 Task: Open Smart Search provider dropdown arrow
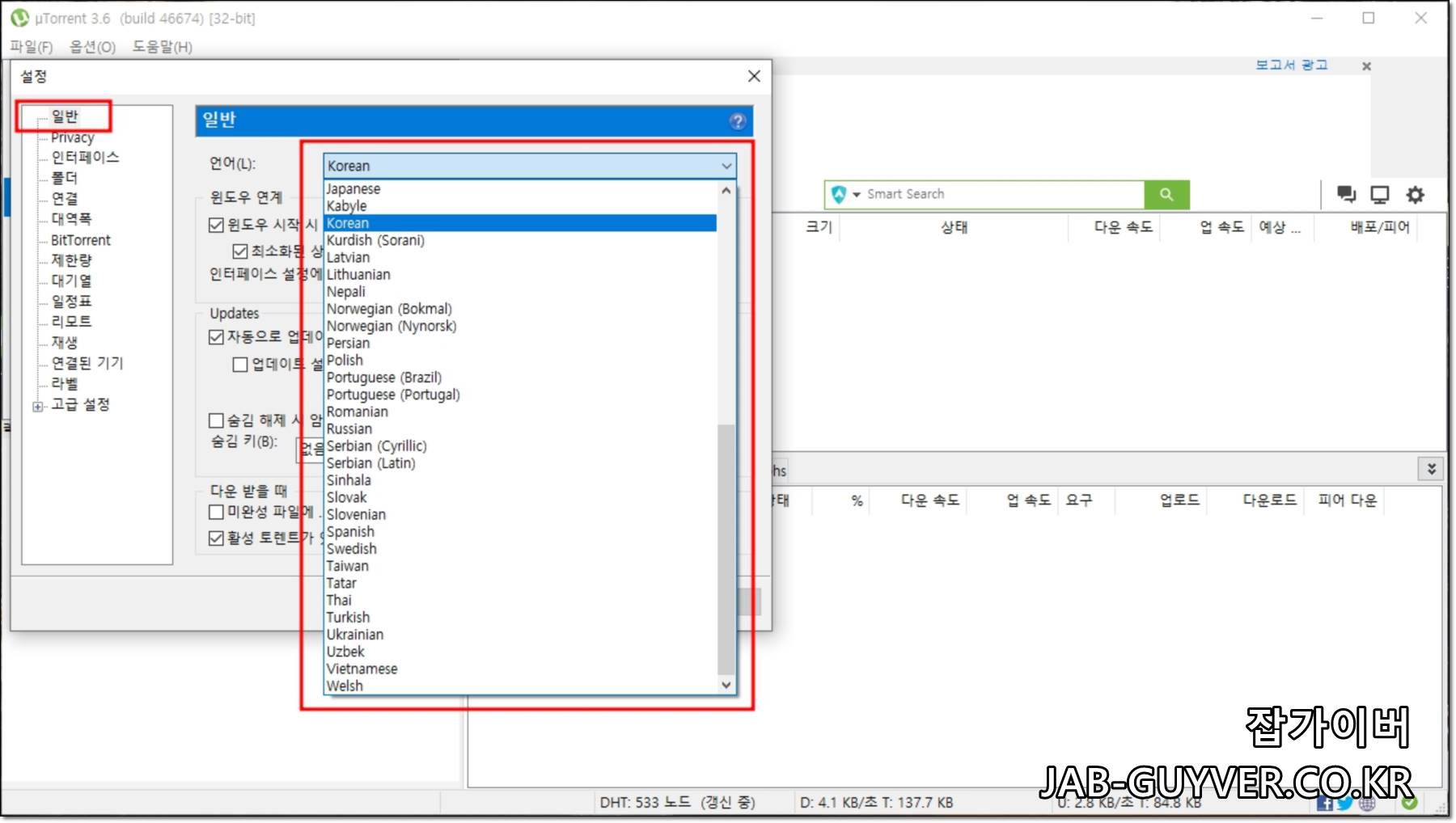tap(857, 195)
